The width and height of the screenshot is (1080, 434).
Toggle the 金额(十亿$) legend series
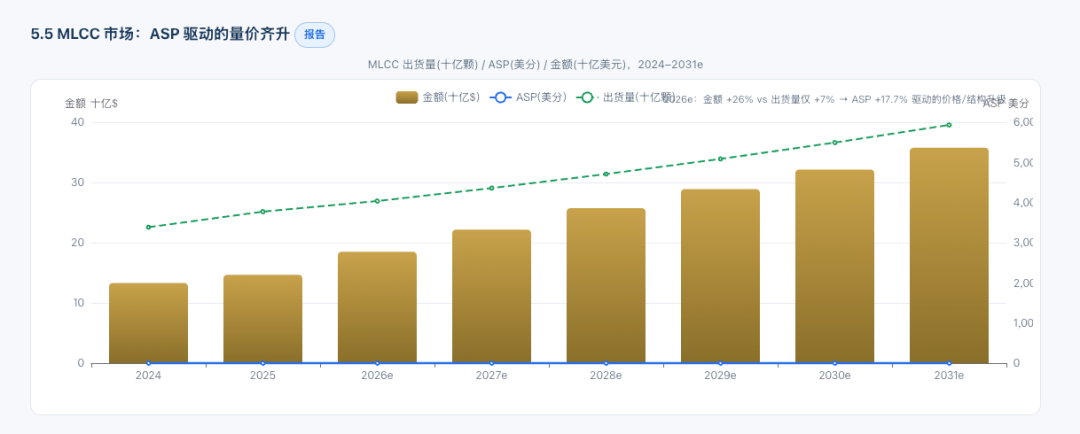pos(438,98)
